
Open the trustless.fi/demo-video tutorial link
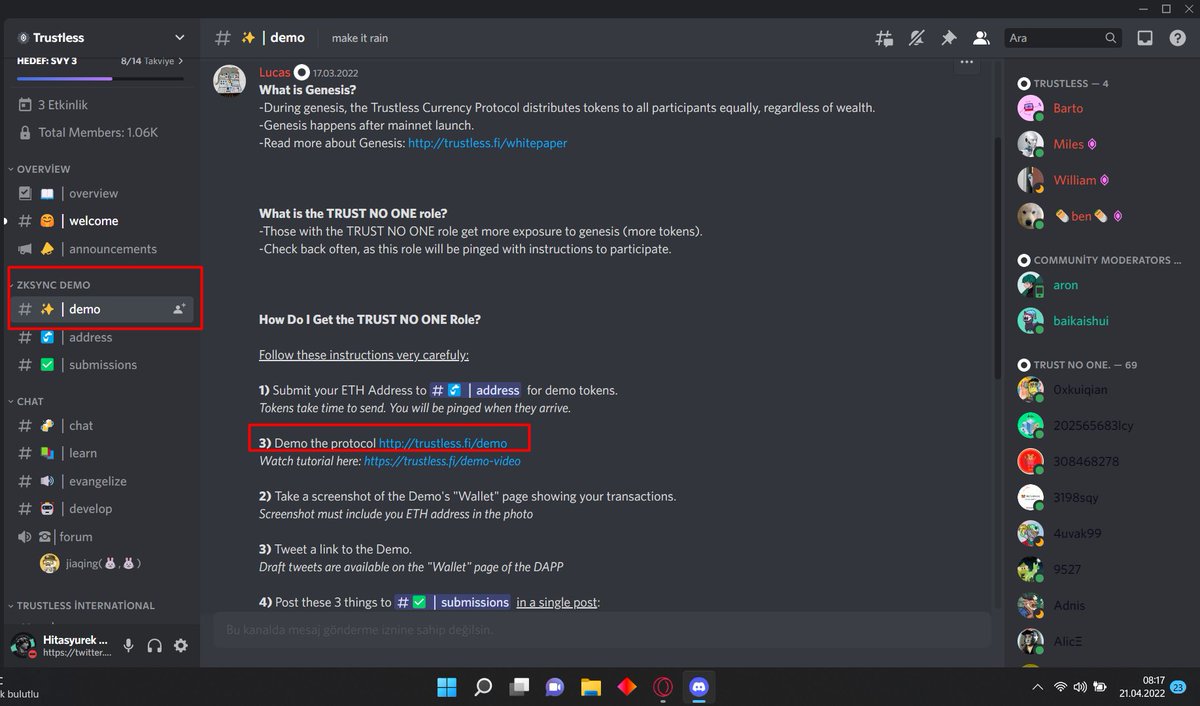point(442,461)
